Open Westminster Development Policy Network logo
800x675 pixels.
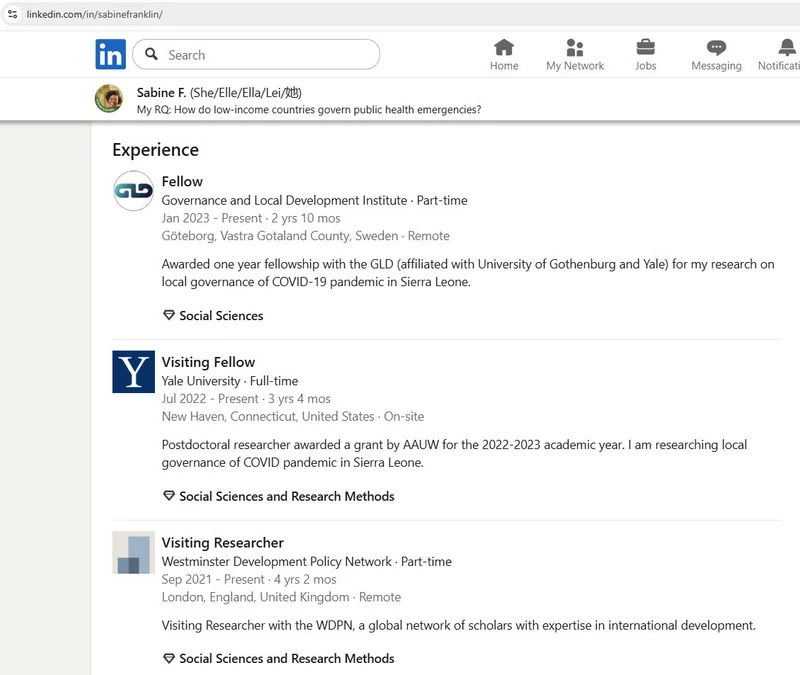tap(134, 553)
